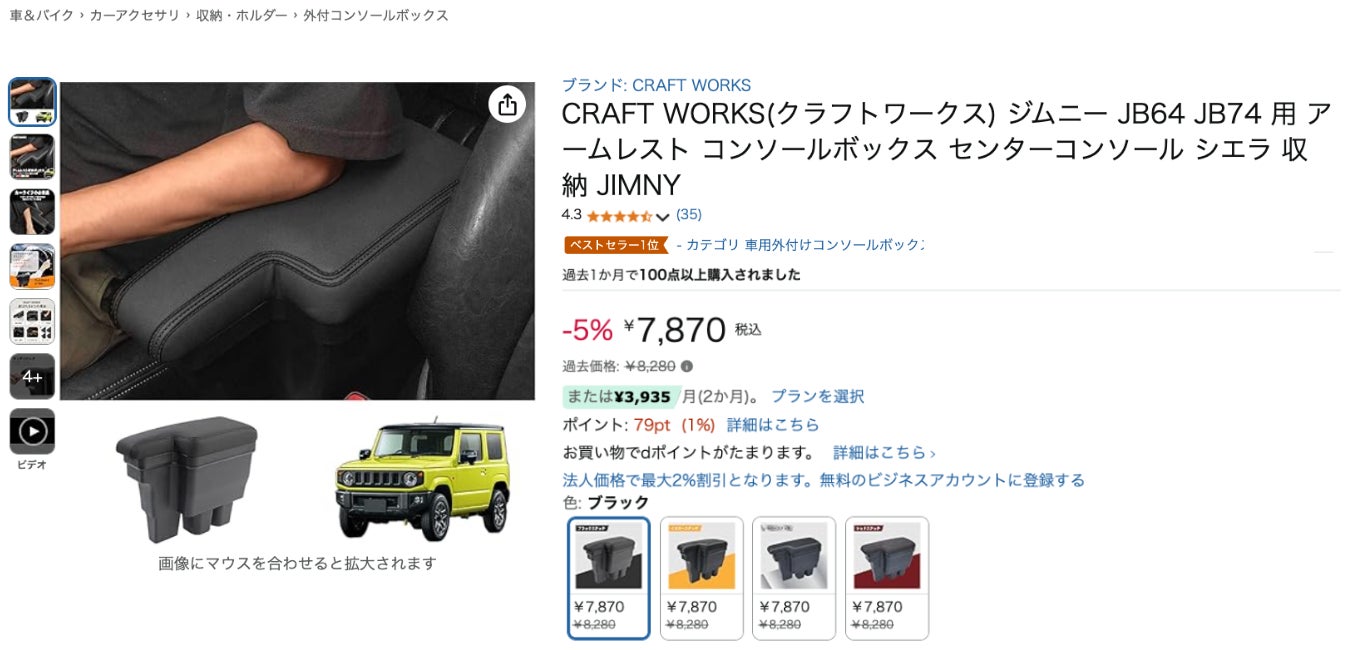
Task: Open the 車＆バイク breadcrumb category
Action: [40, 15]
